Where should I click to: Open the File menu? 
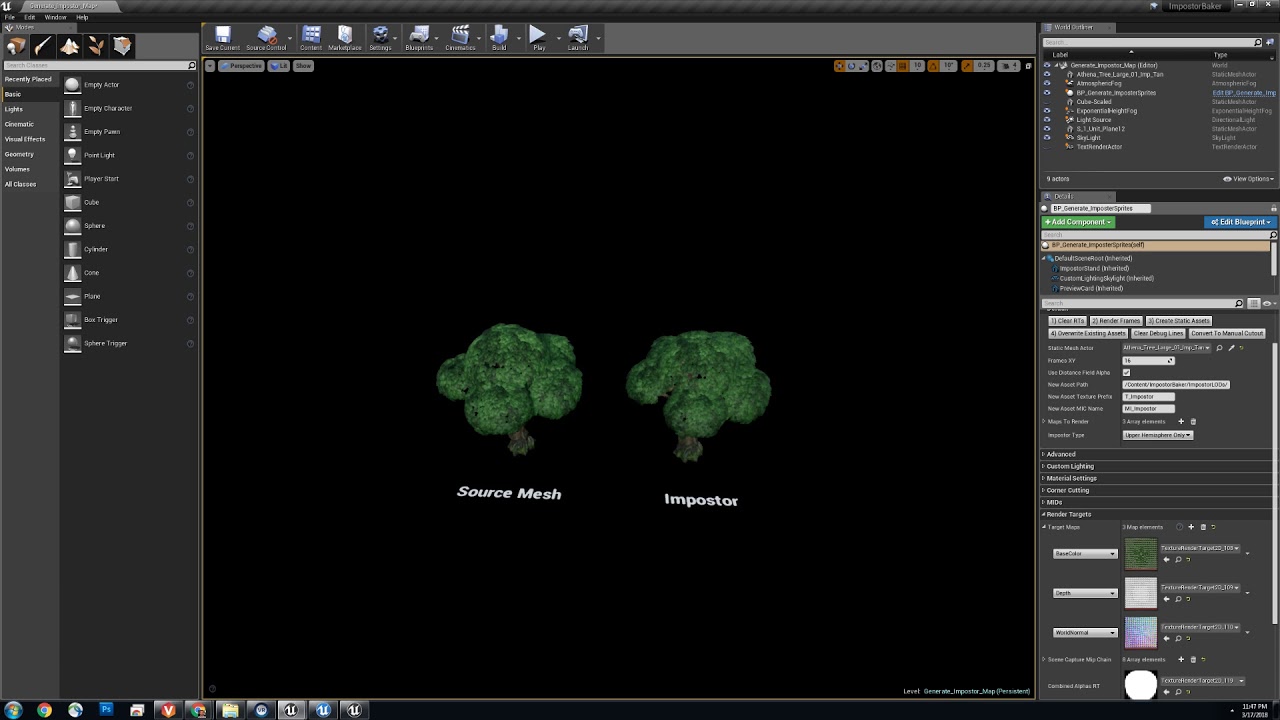(x=9, y=17)
